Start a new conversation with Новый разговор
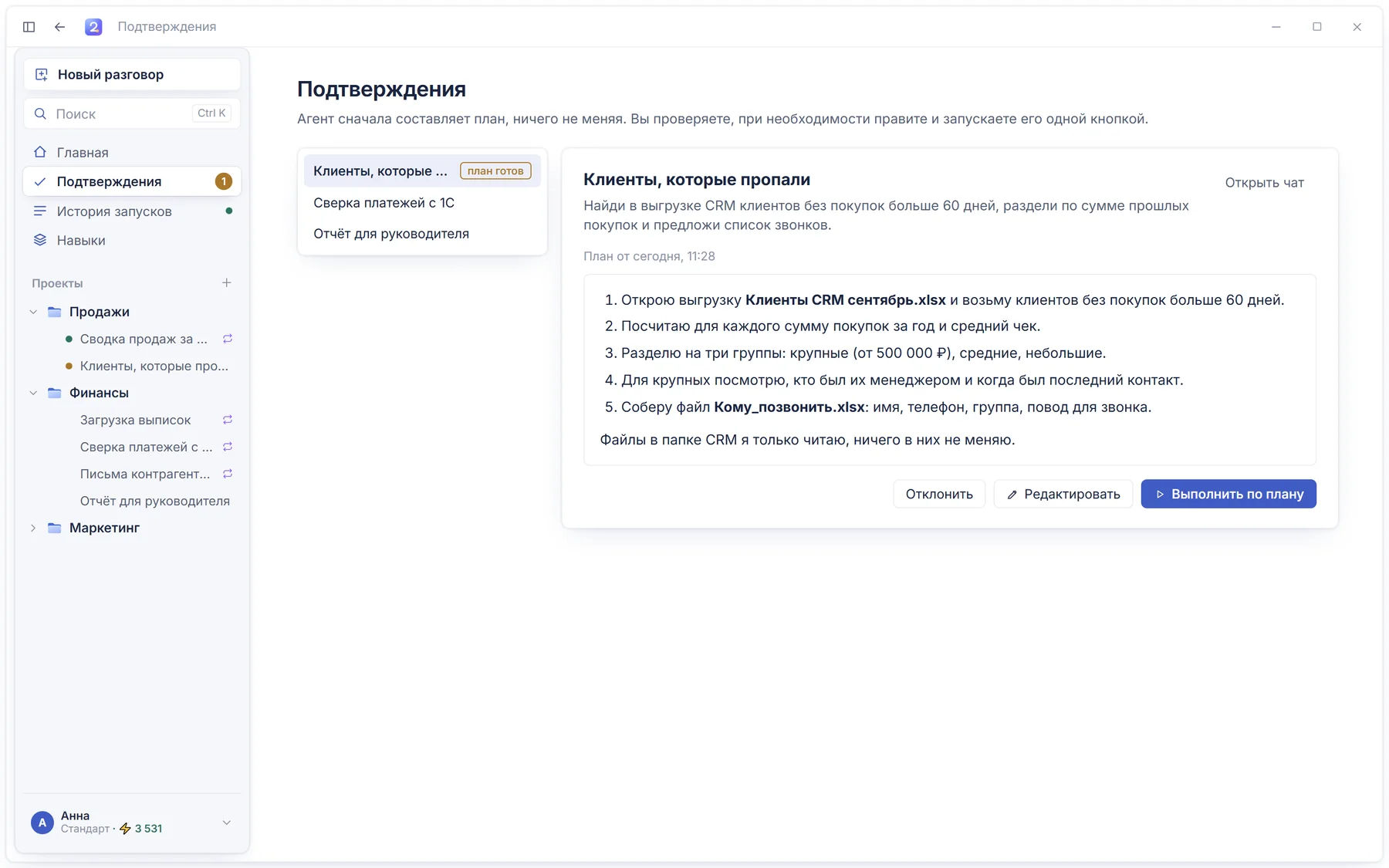This screenshot has height=868, width=1389. 132,75
